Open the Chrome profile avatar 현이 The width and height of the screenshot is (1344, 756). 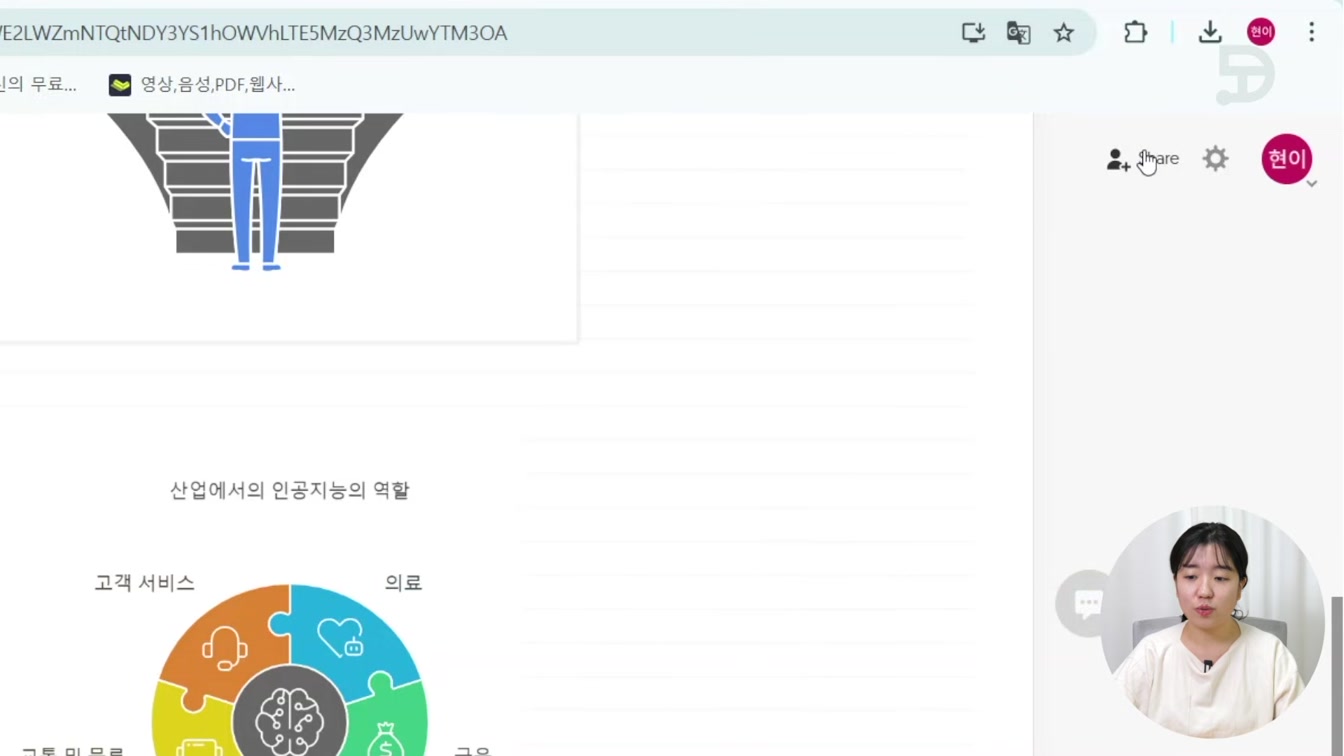click(x=1261, y=32)
